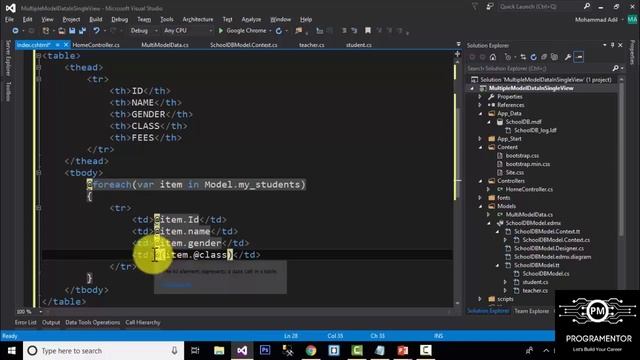The width and height of the screenshot is (640, 360).
Task: Click the Save file toolbar icon
Action: tap(72, 31)
